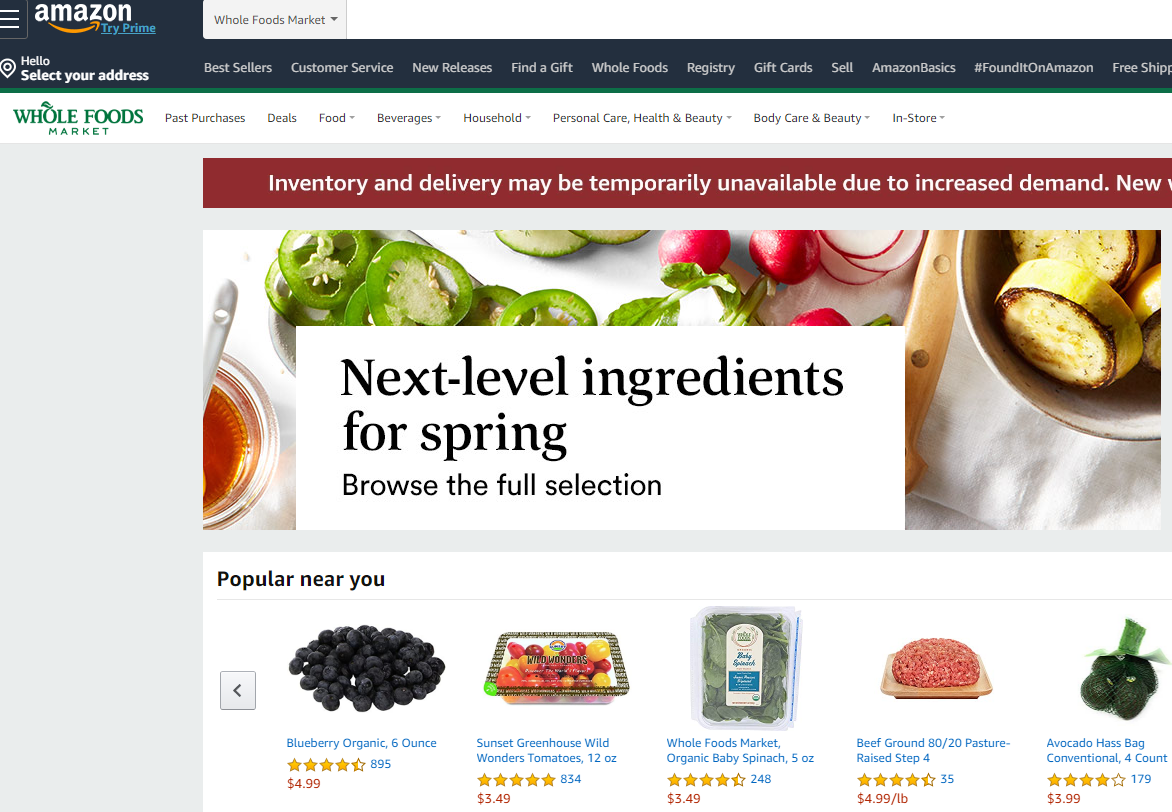
Task: Click the blueberry product image
Action: pos(366,668)
